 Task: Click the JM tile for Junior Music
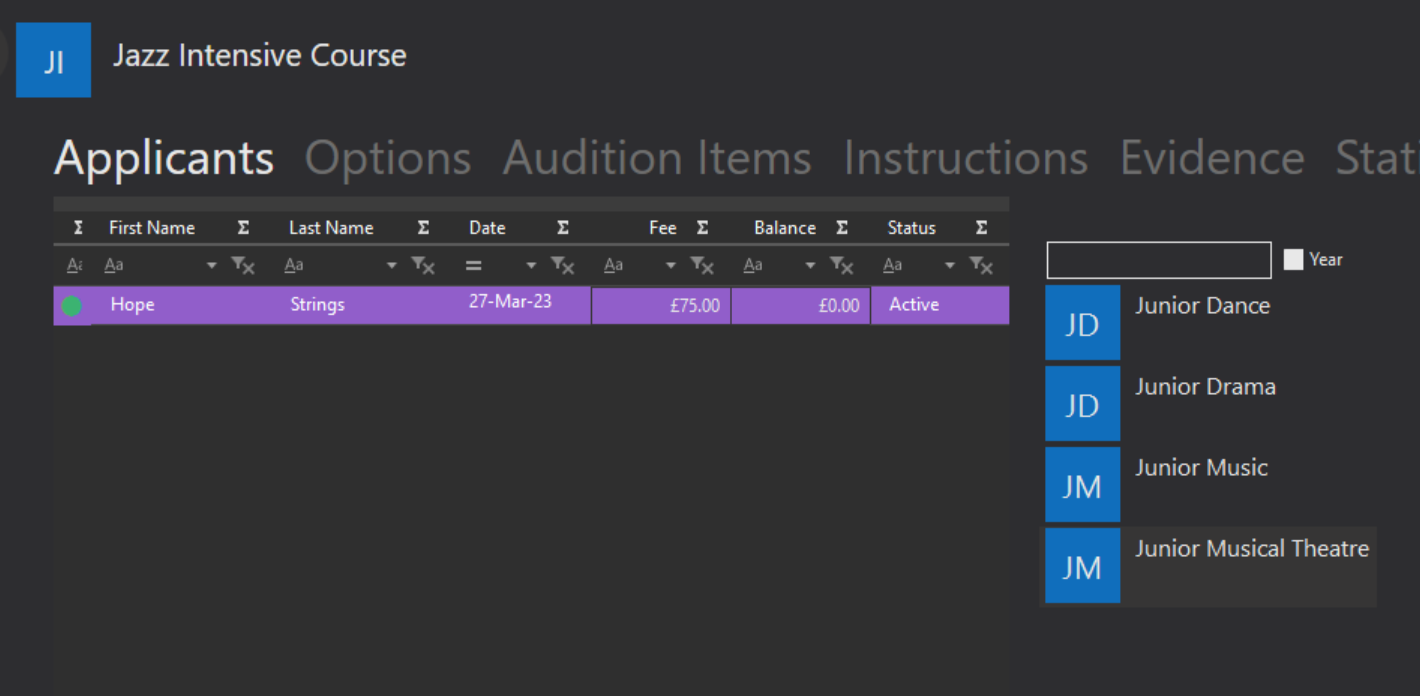(x=1082, y=485)
